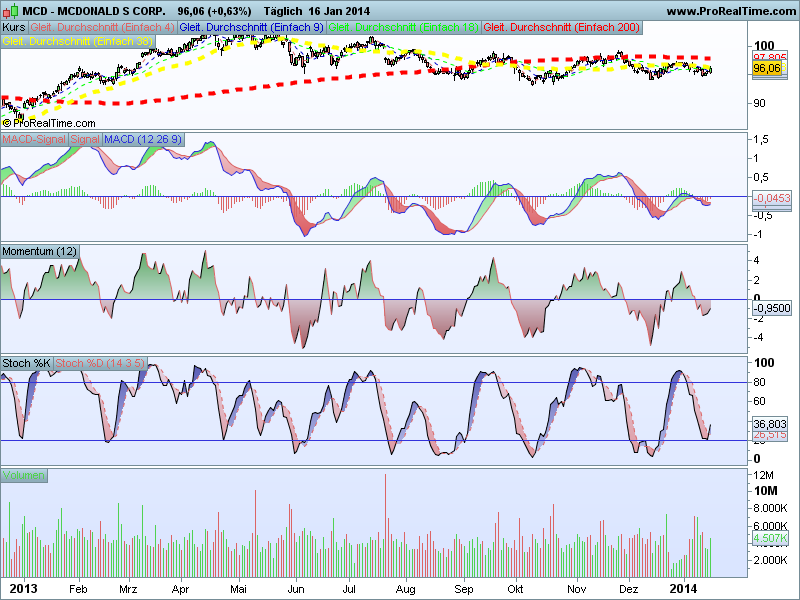
Task: Click the Sep label on time axis
Action: (464, 589)
